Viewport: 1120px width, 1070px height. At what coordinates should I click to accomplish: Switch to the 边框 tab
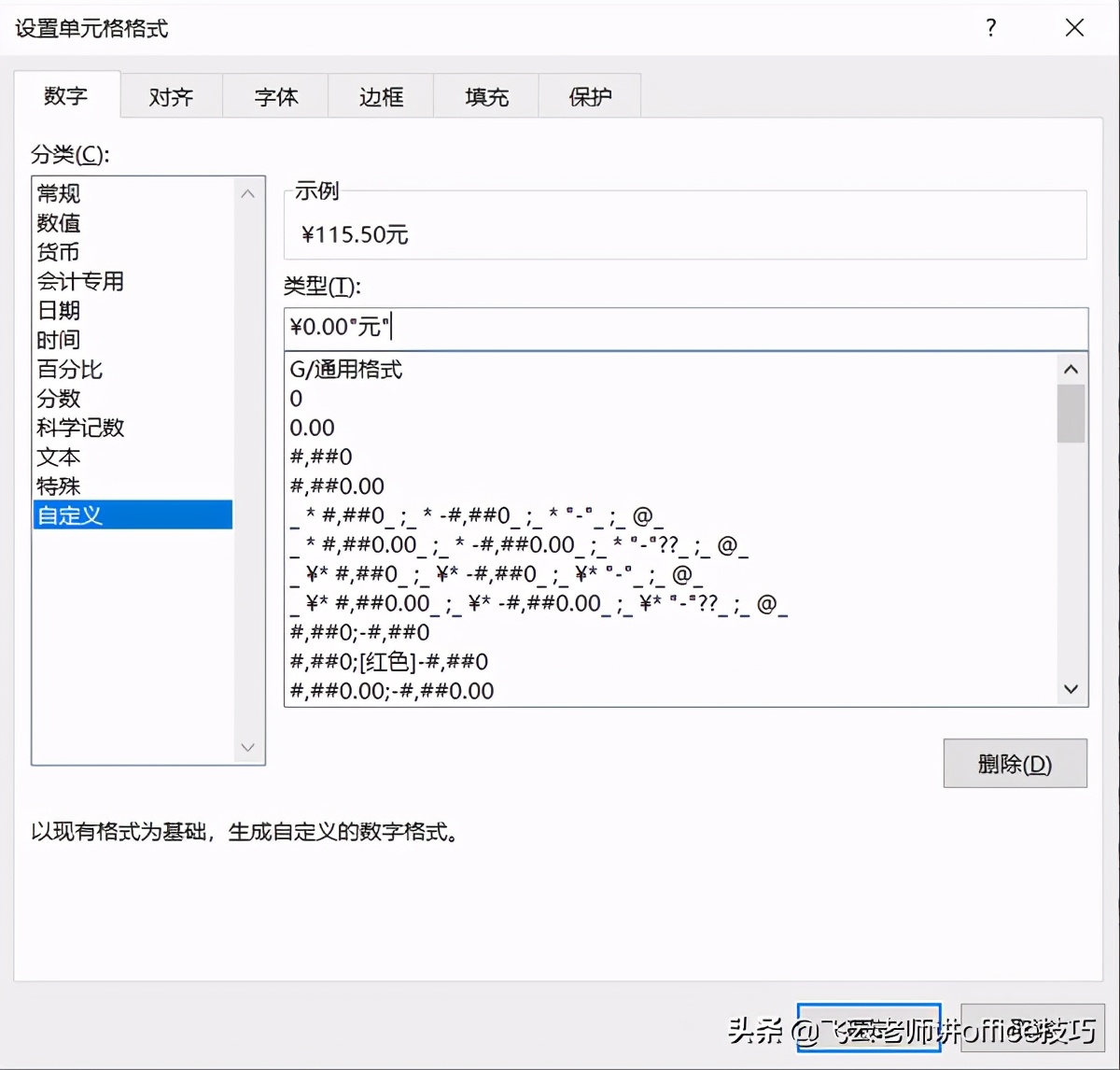coord(381,96)
